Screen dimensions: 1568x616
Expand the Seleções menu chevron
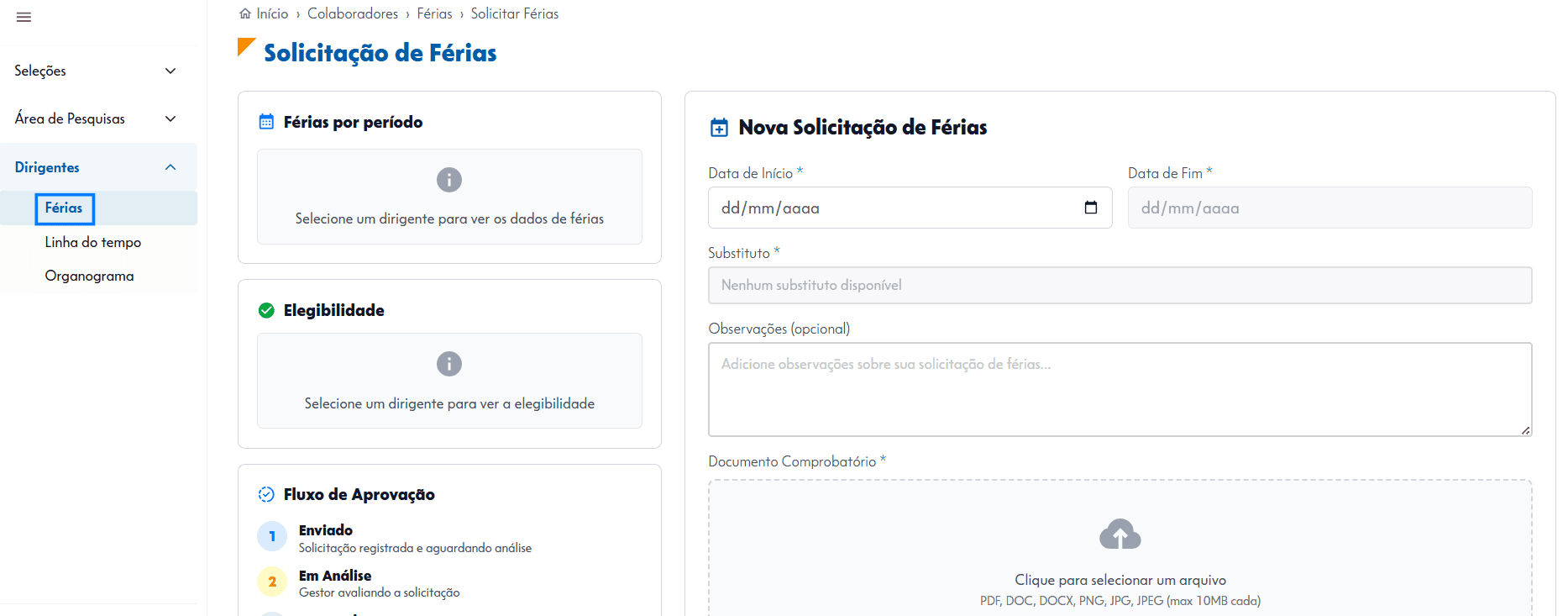pyautogui.click(x=170, y=71)
